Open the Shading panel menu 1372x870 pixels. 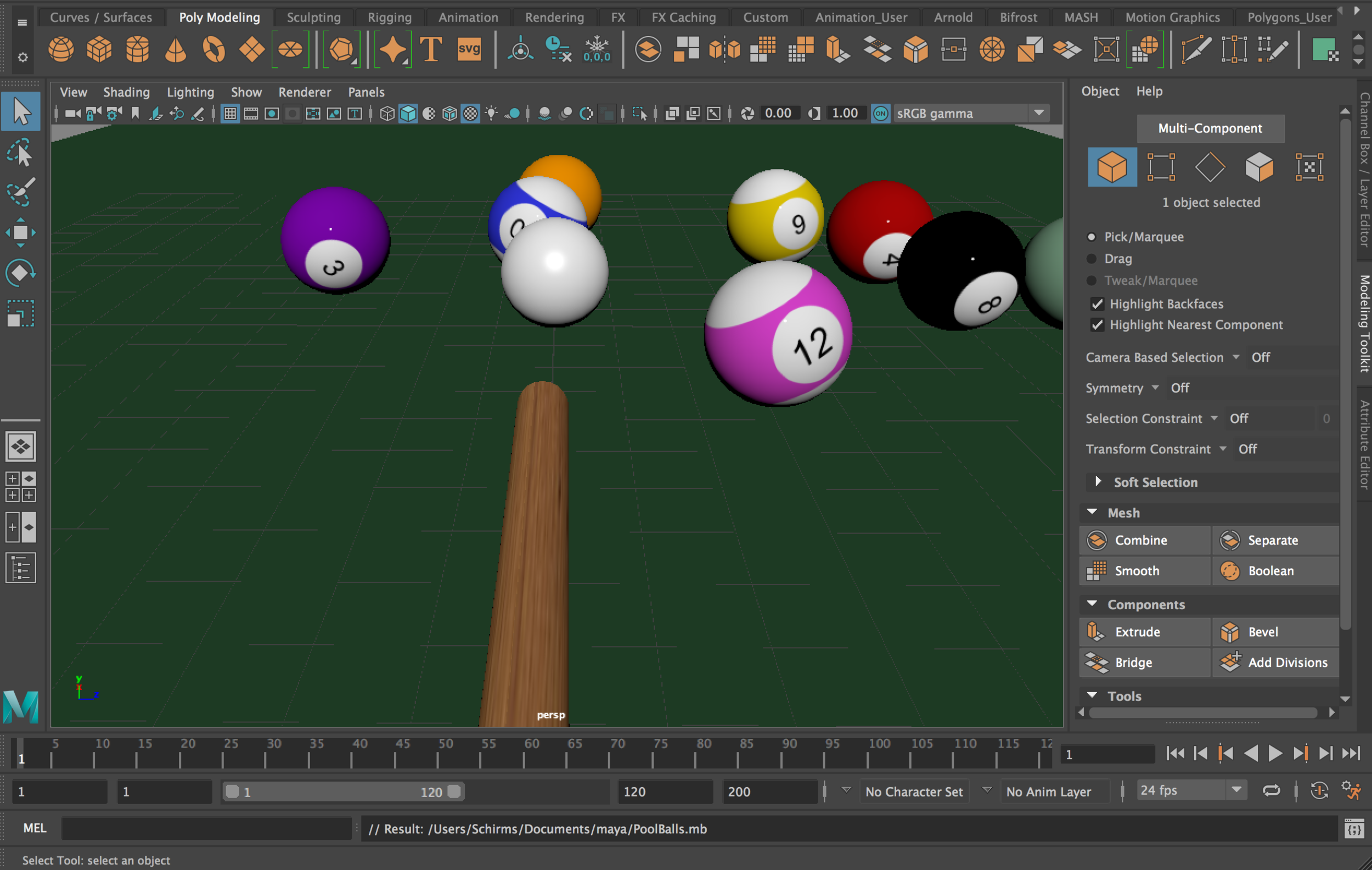pyautogui.click(x=126, y=92)
